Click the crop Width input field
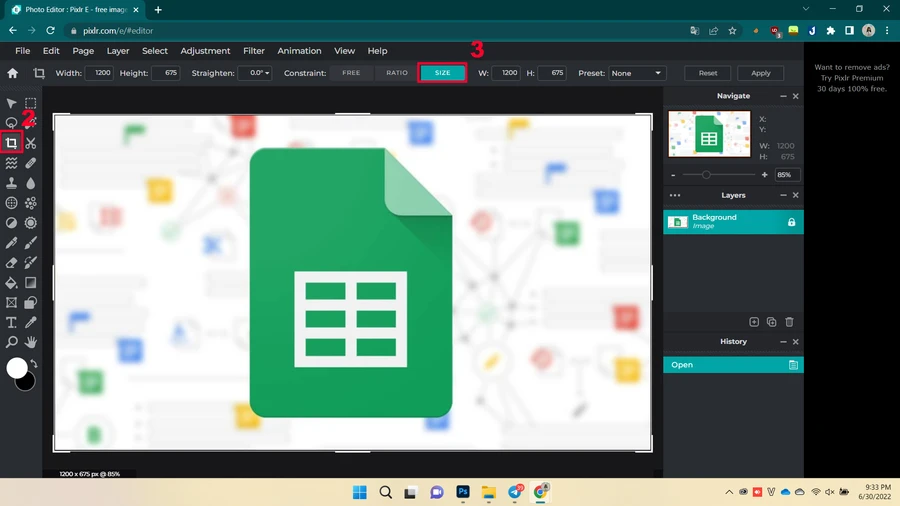The image size is (900, 506). [99, 73]
